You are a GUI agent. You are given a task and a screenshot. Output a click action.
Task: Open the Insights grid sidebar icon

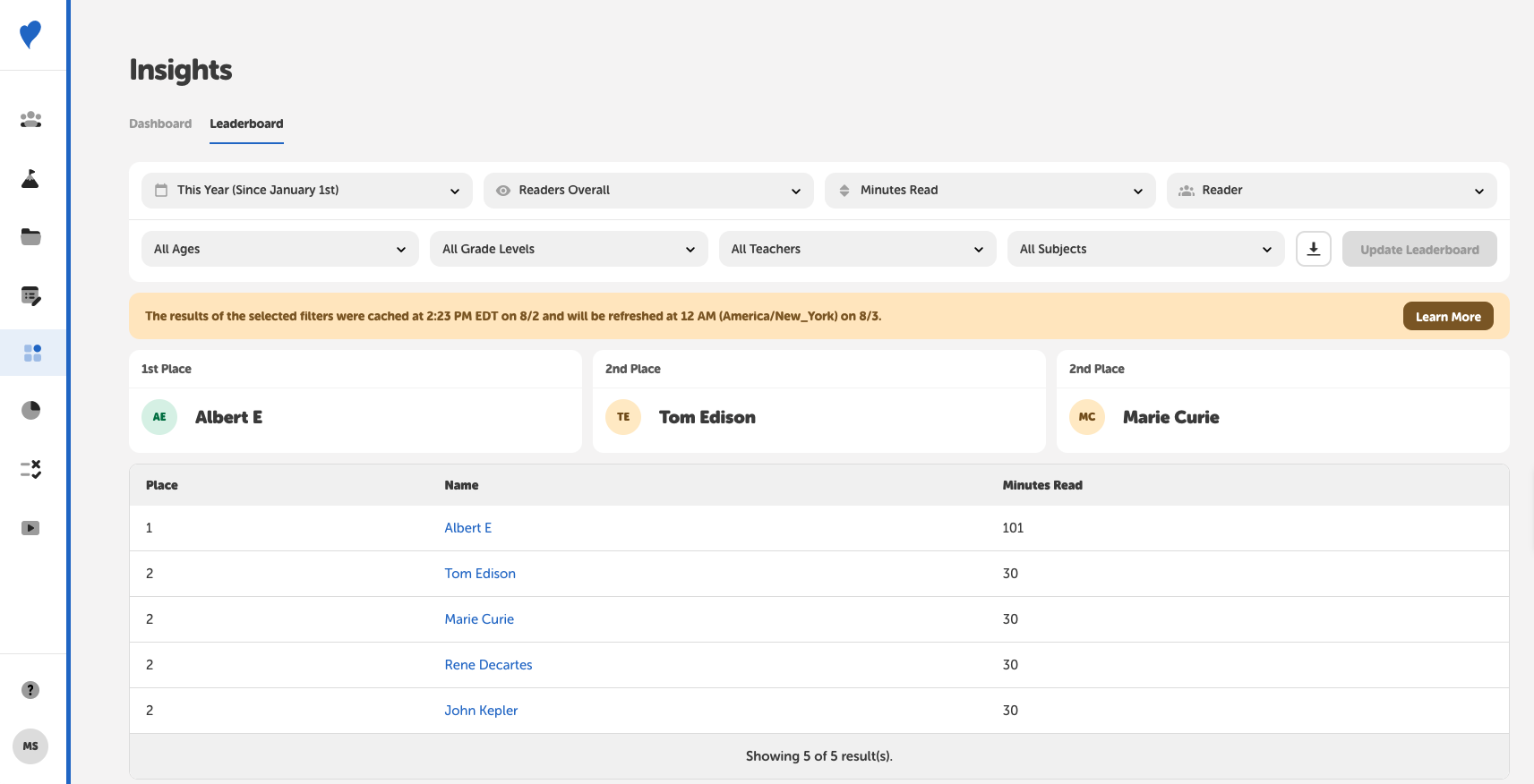pyautogui.click(x=32, y=353)
